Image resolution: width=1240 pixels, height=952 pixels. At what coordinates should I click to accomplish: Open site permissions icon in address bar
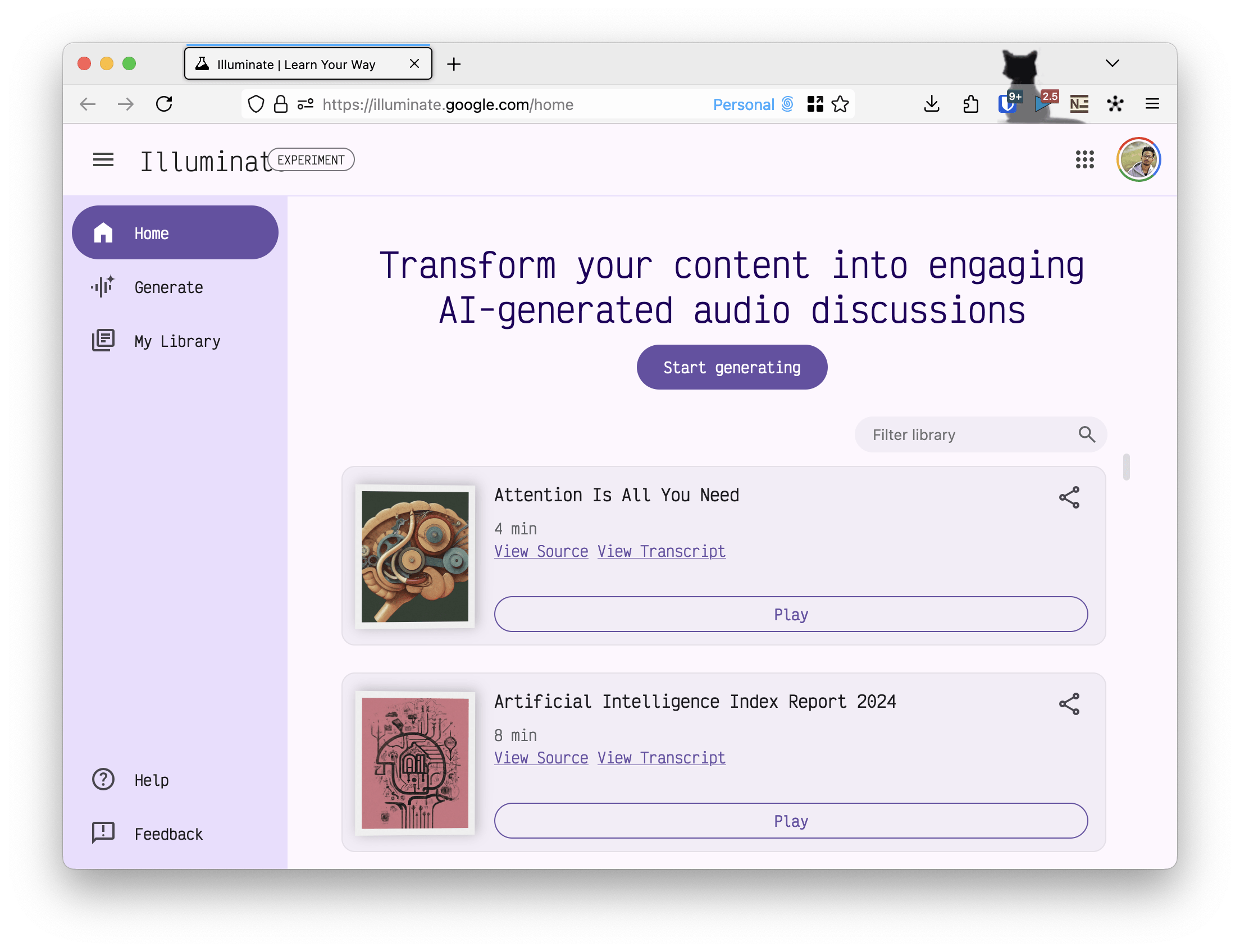(306, 104)
